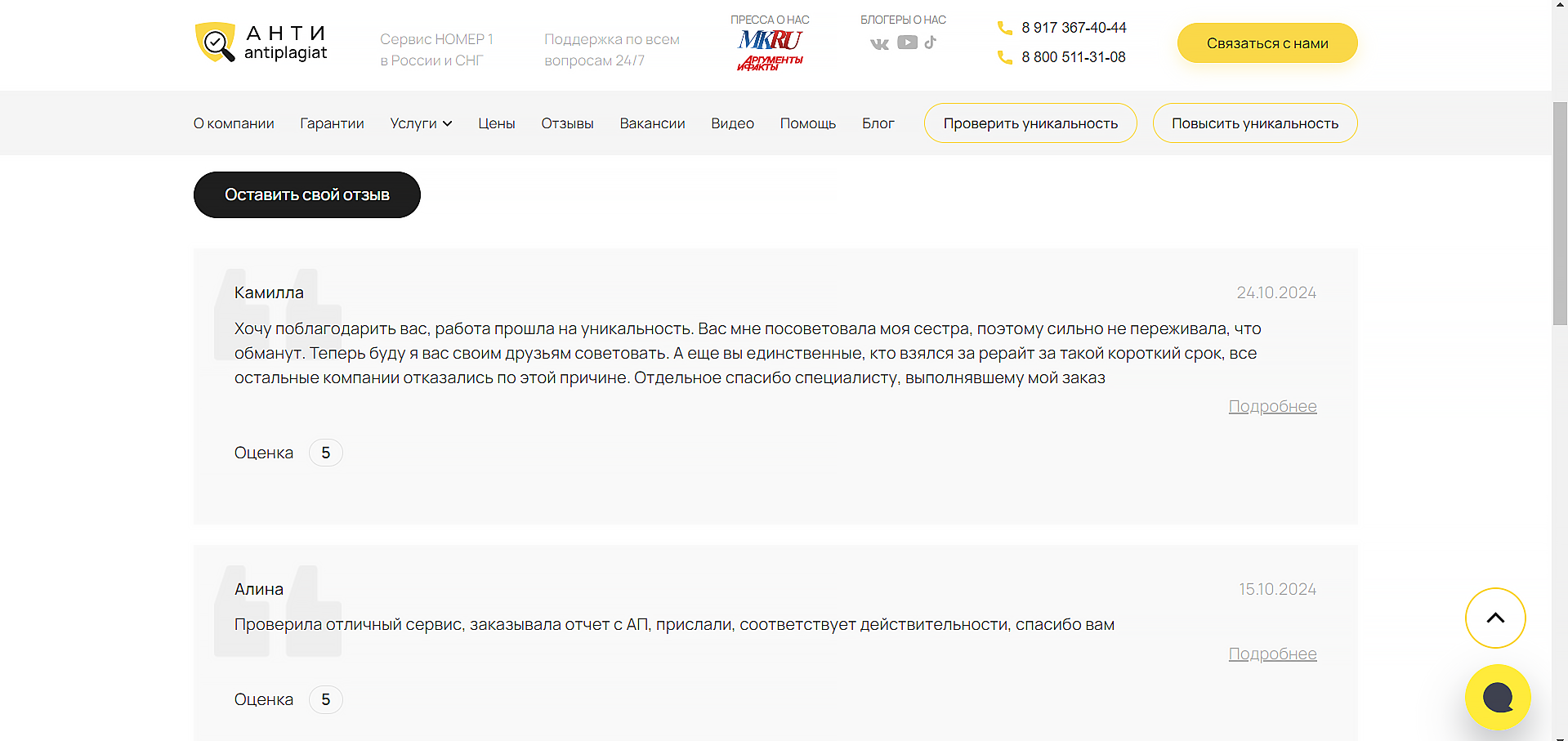
Task: Open Подробнее link in Камилла's review
Action: point(1272,406)
